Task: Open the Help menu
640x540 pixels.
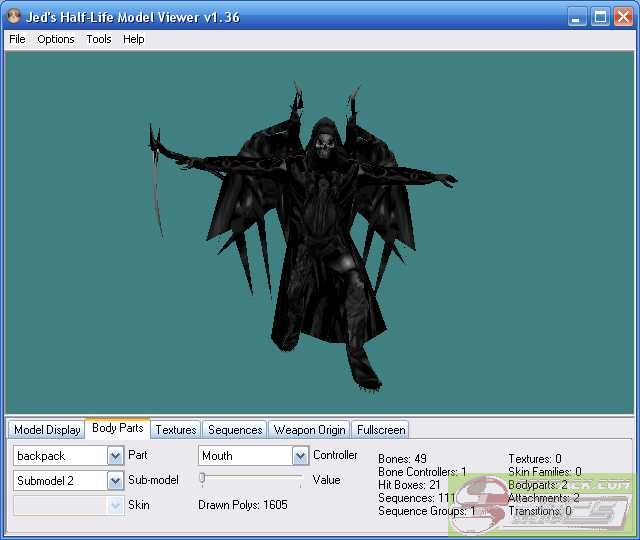Action: click(134, 39)
